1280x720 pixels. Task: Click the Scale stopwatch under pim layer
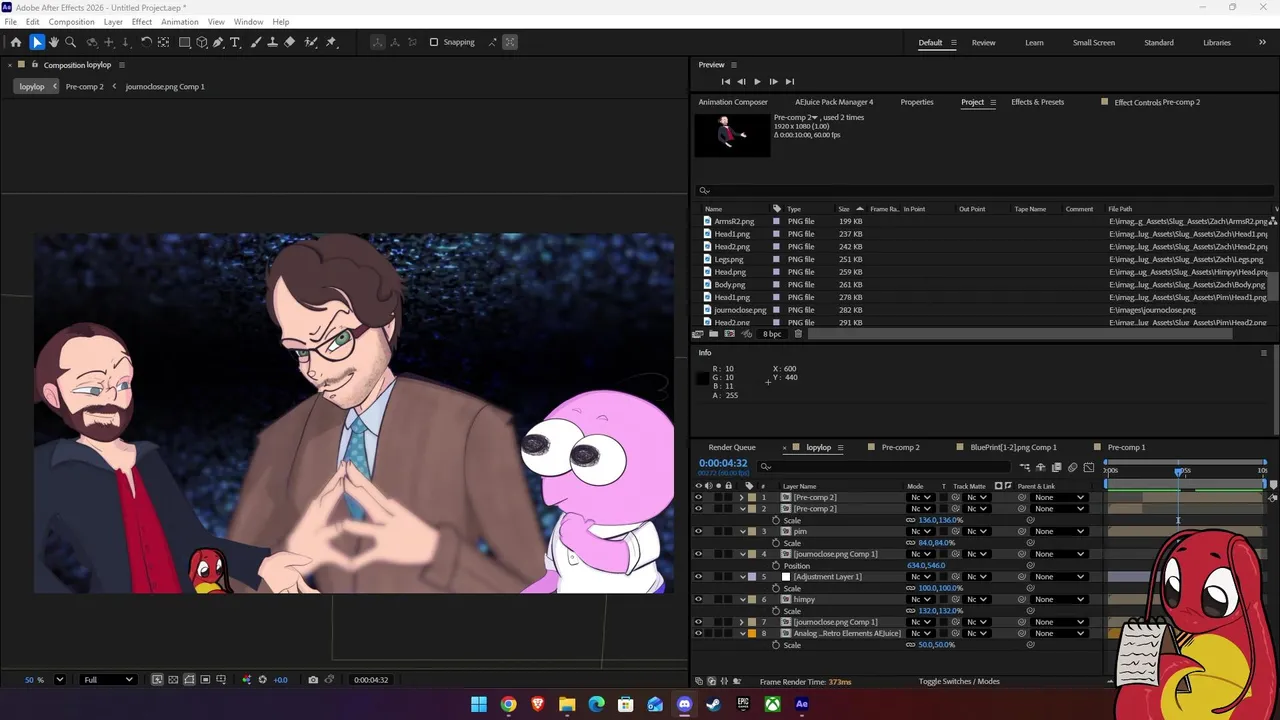[776, 543]
